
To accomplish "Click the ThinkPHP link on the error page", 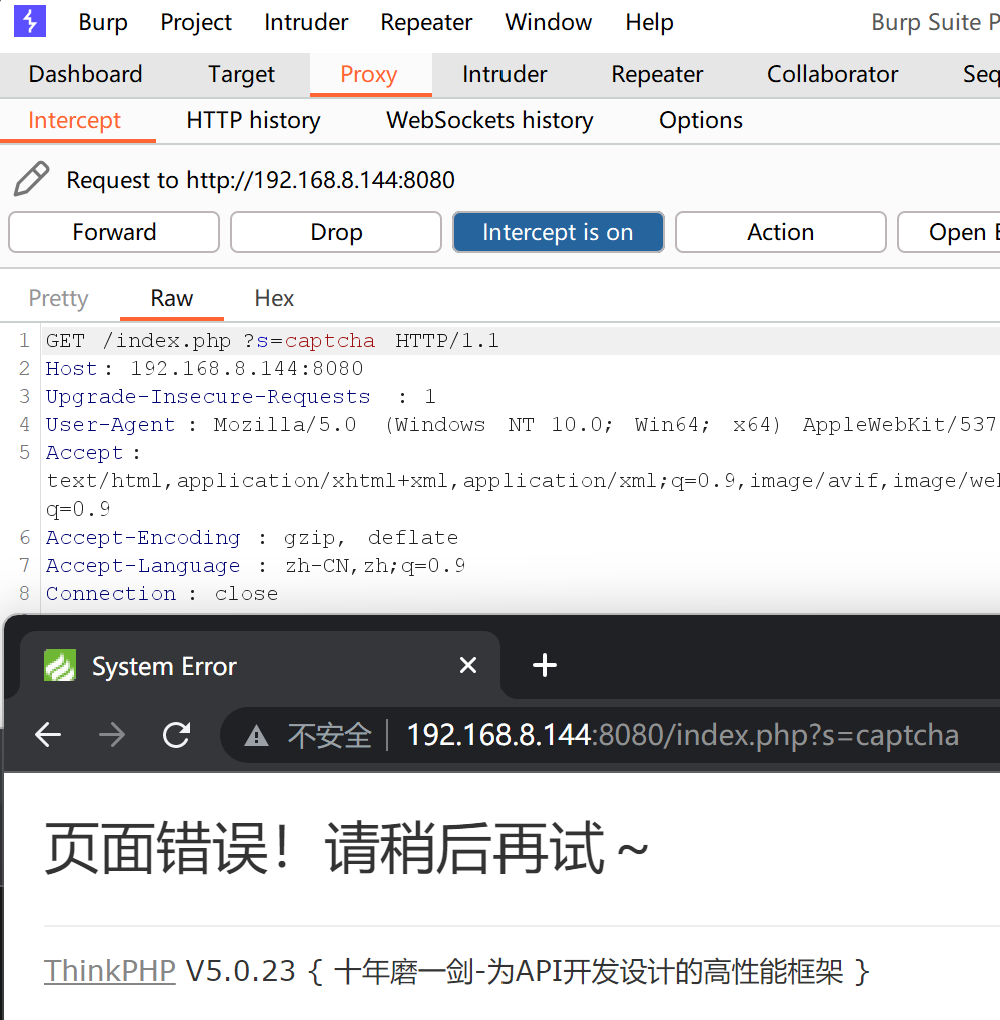I will point(109,971).
